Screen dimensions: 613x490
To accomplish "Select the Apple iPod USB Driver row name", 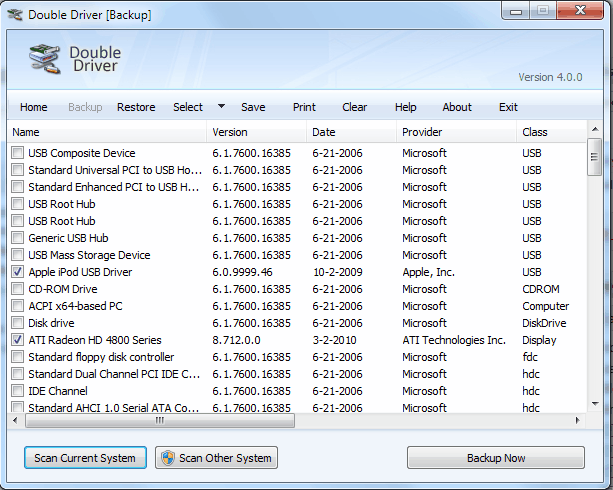I will 80,272.
